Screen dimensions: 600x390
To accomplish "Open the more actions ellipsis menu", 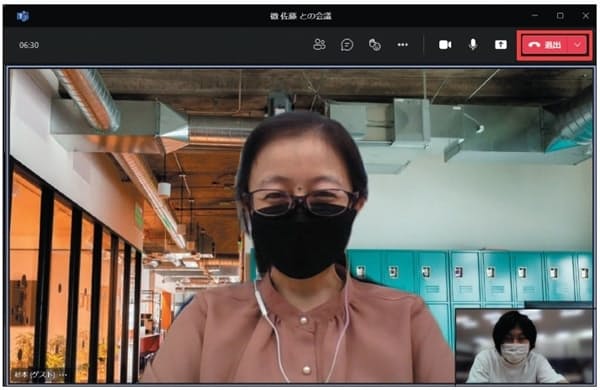I will (402, 45).
